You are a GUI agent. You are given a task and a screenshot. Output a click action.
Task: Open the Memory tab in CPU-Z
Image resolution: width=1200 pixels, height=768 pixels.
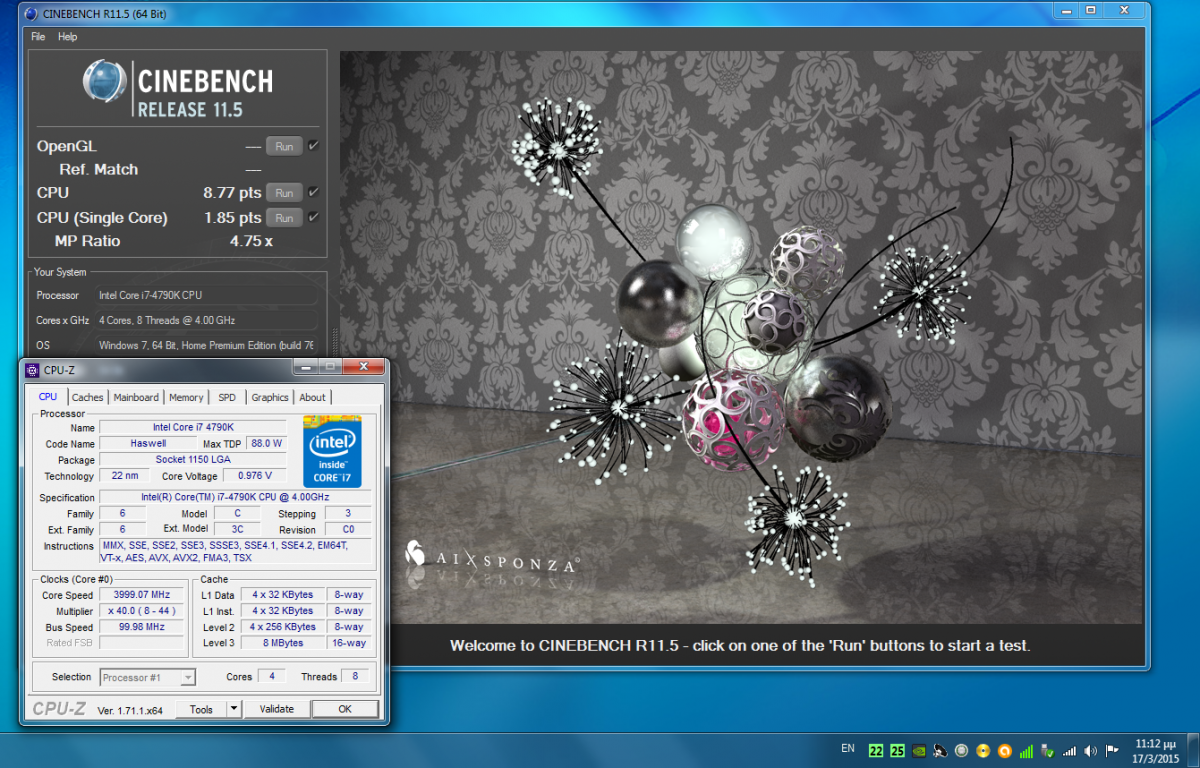(x=186, y=397)
